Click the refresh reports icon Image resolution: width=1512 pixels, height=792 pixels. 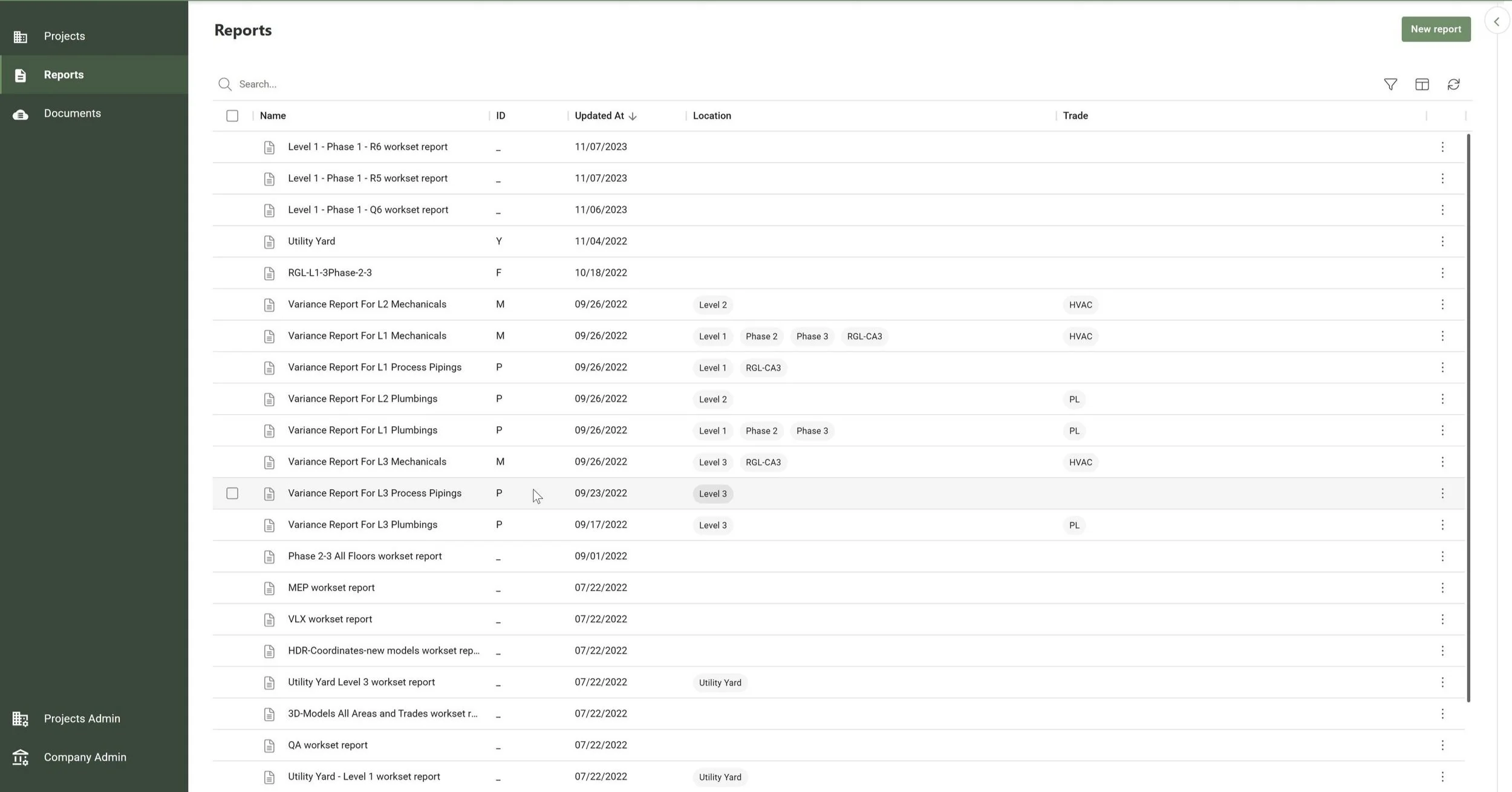coord(1453,85)
